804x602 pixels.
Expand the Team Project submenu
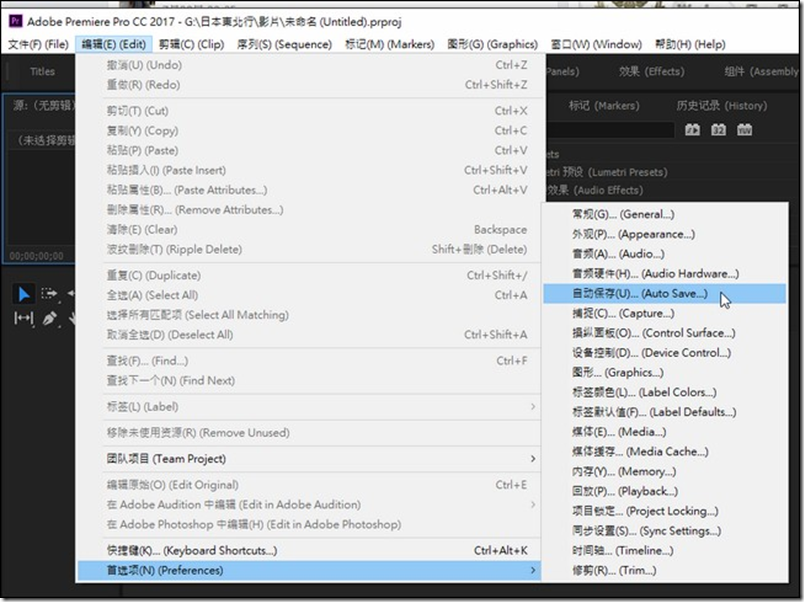coord(309,459)
